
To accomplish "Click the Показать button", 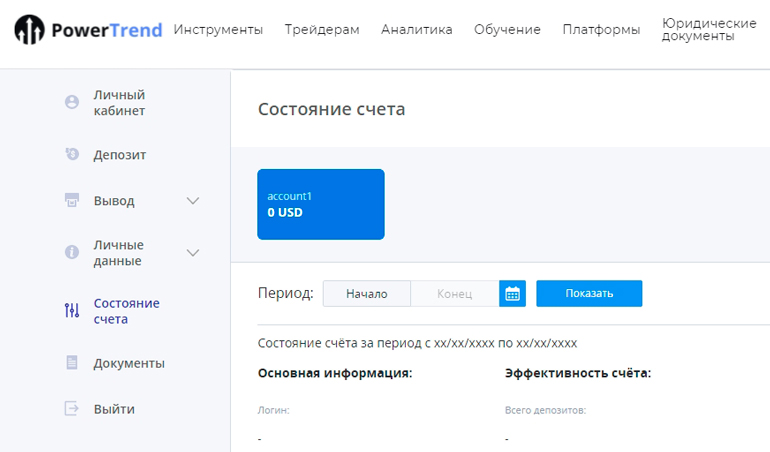I will 589,293.
